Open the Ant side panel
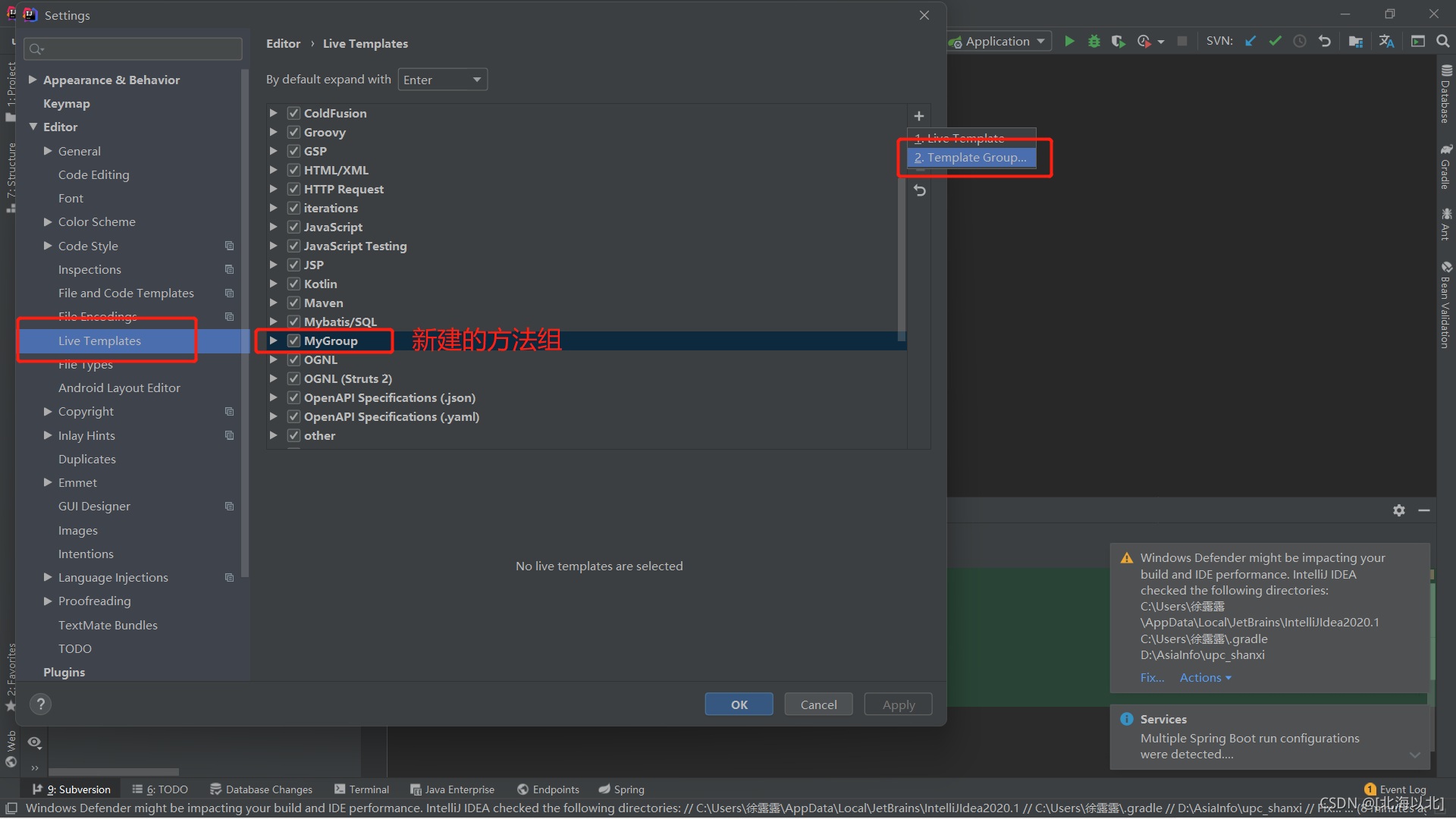Viewport: 1456px width, 819px height. (x=1446, y=225)
